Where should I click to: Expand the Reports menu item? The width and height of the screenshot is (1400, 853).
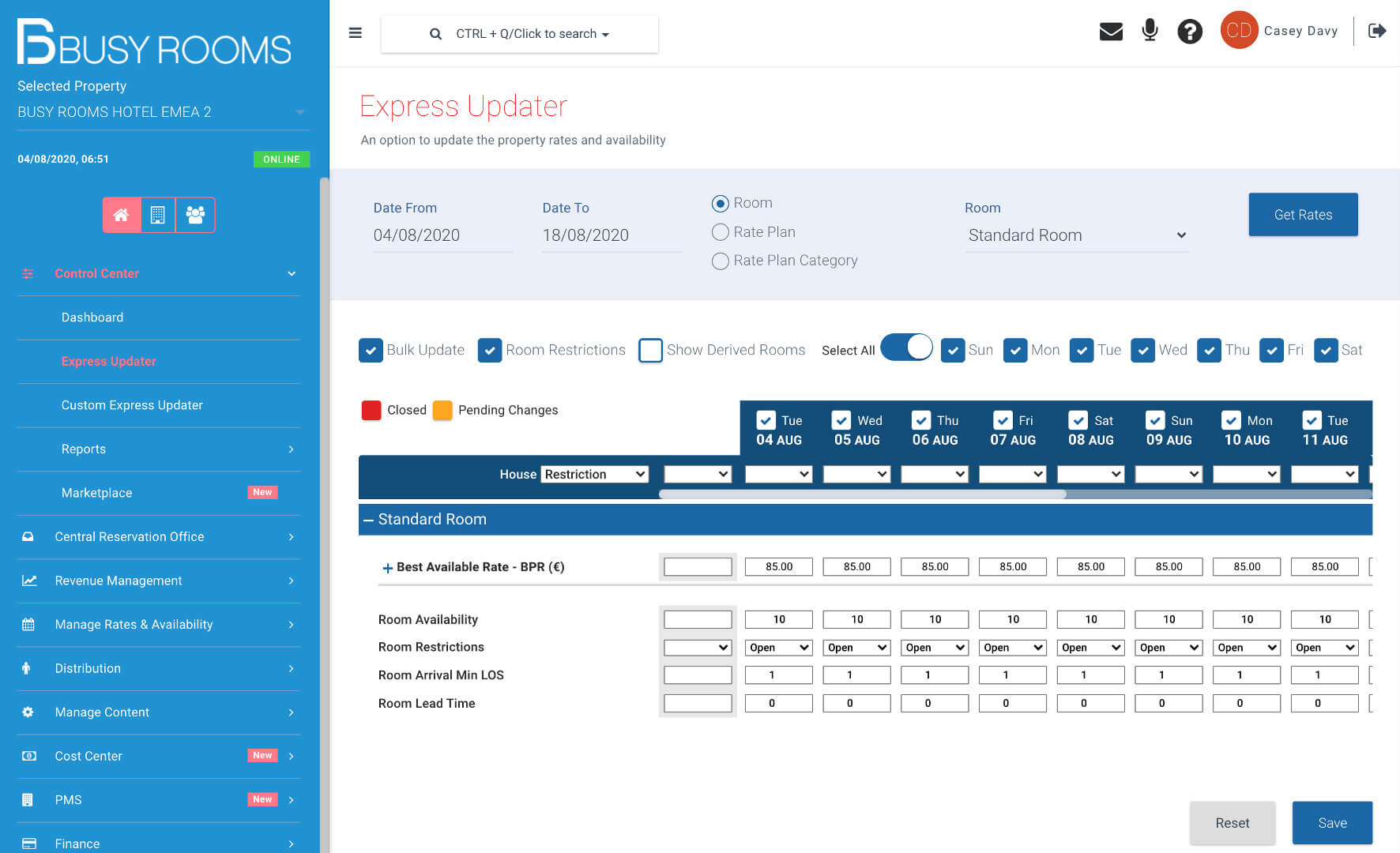159,449
